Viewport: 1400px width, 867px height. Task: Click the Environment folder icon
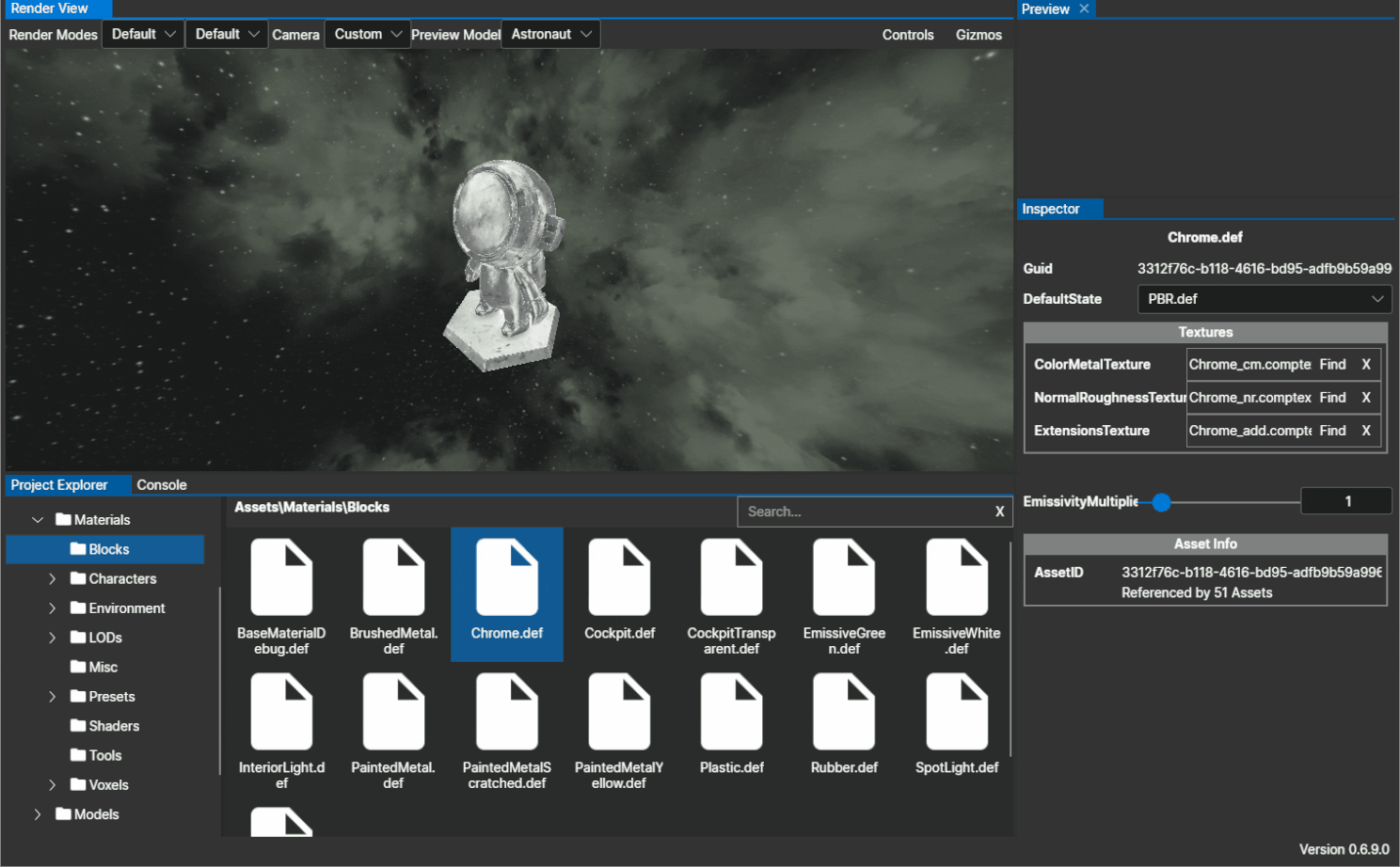click(78, 607)
